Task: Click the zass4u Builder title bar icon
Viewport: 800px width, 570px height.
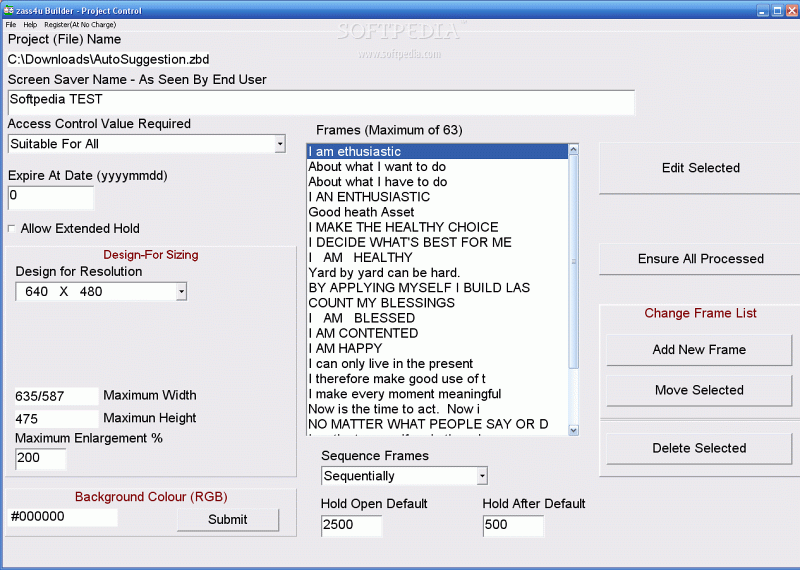Action: (8, 10)
